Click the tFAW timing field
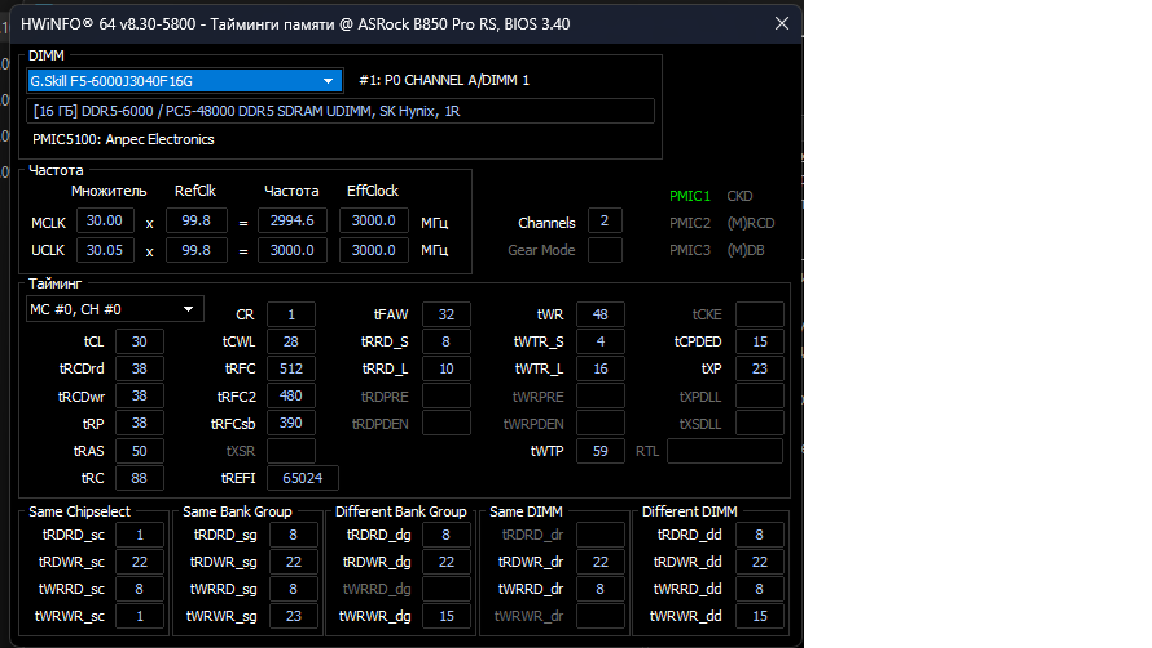1152x648 pixels. 446,314
